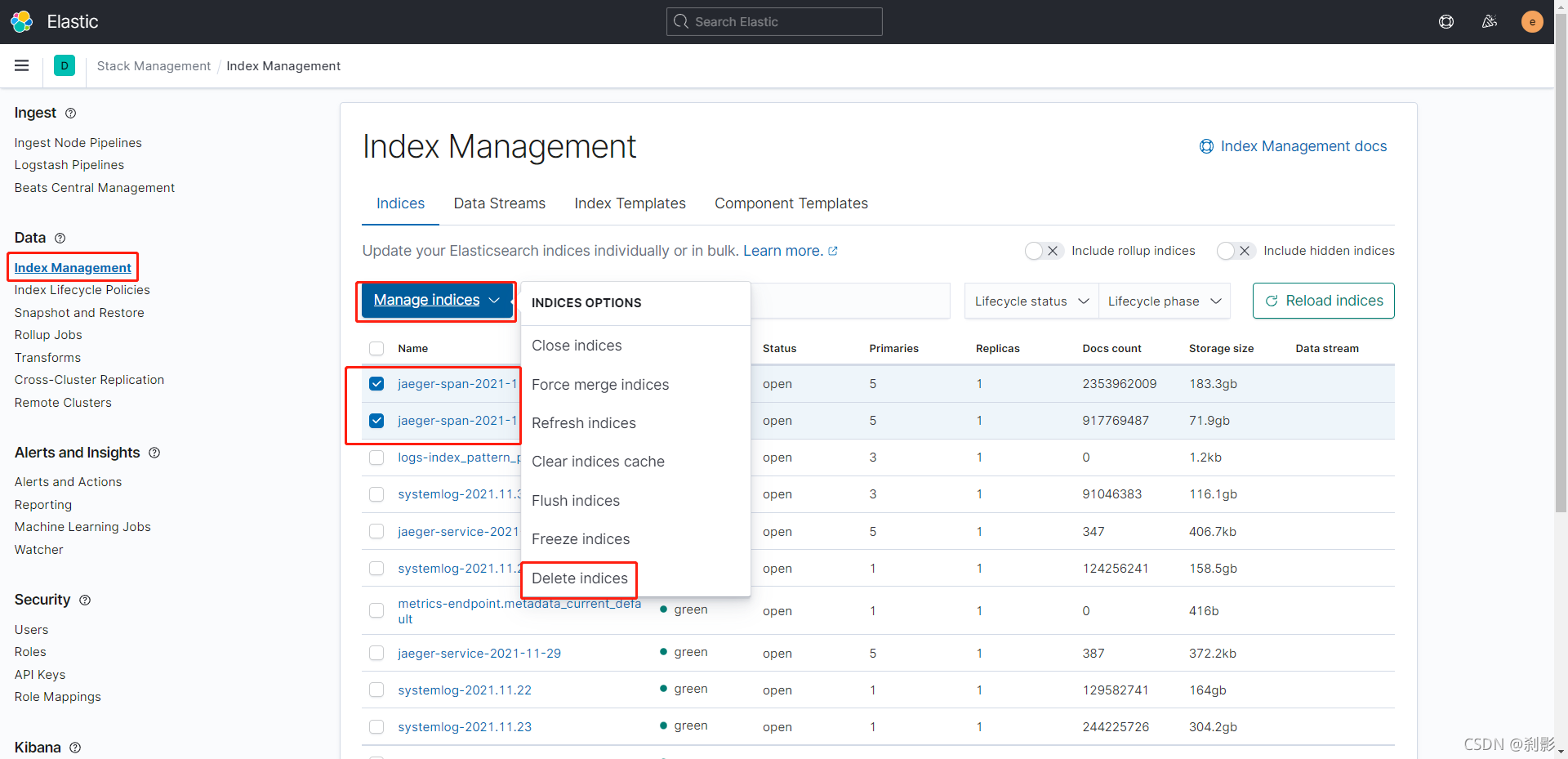
Task: Open API Keys in sidebar
Action: [40, 675]
